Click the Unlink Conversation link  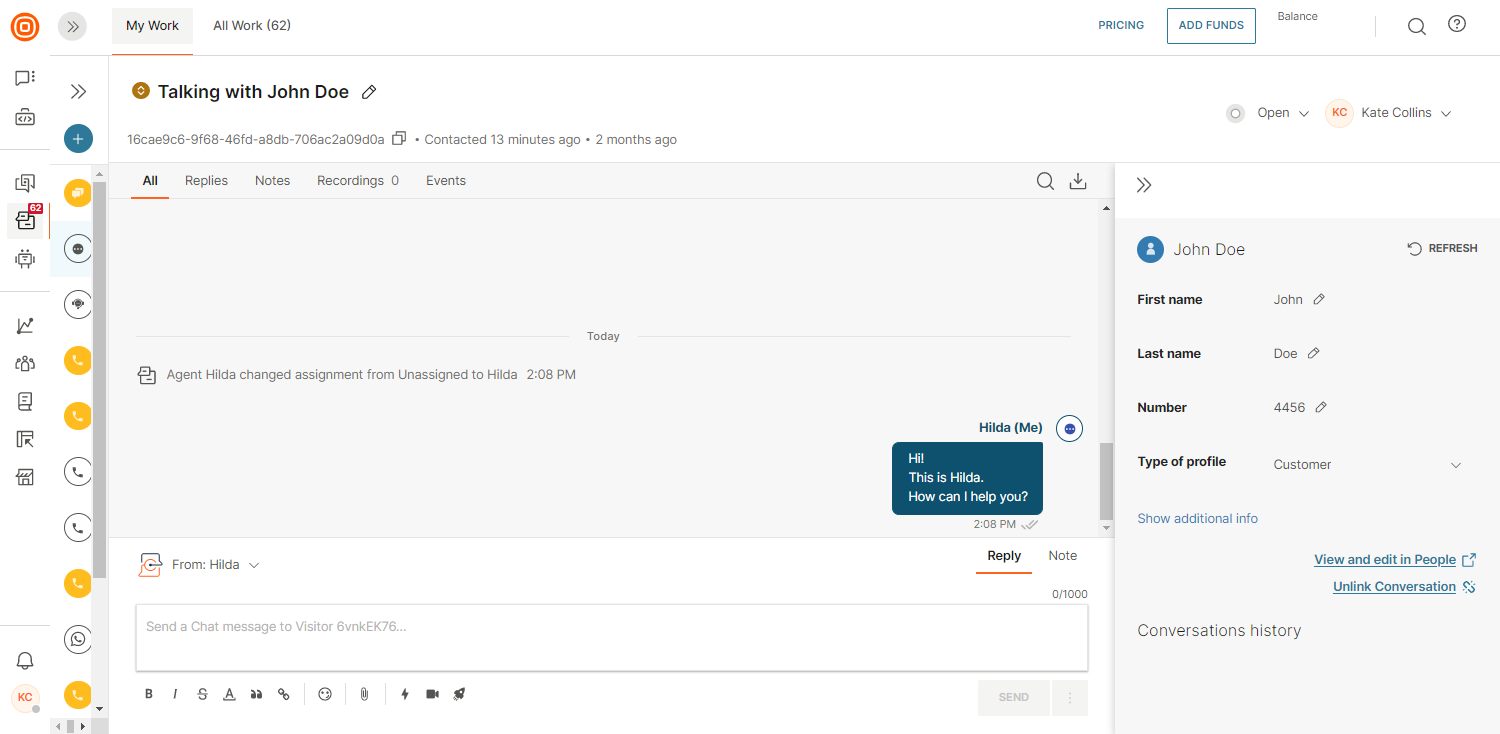coord(1394,587)
